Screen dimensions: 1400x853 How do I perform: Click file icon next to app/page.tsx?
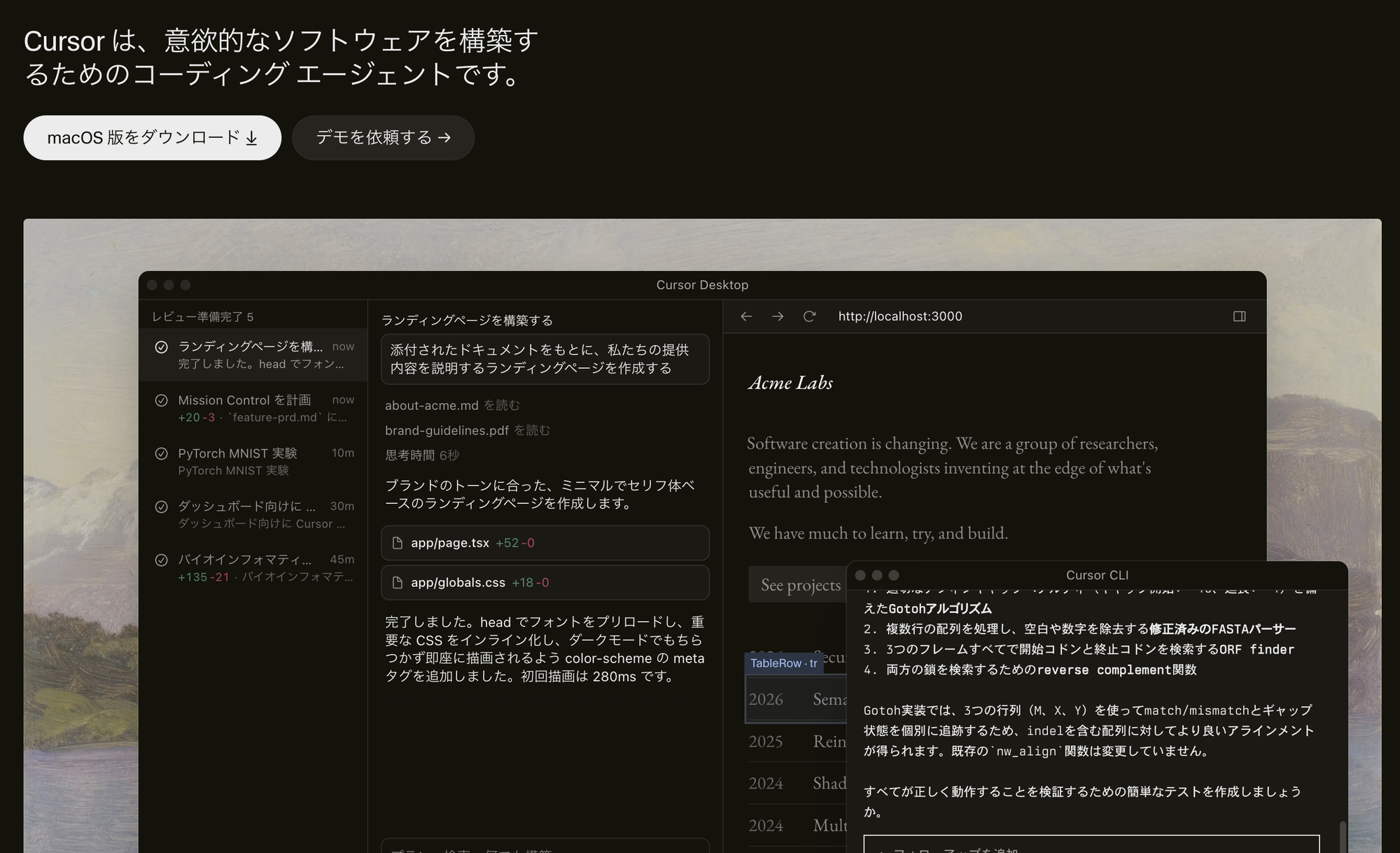tap(398, 543)
